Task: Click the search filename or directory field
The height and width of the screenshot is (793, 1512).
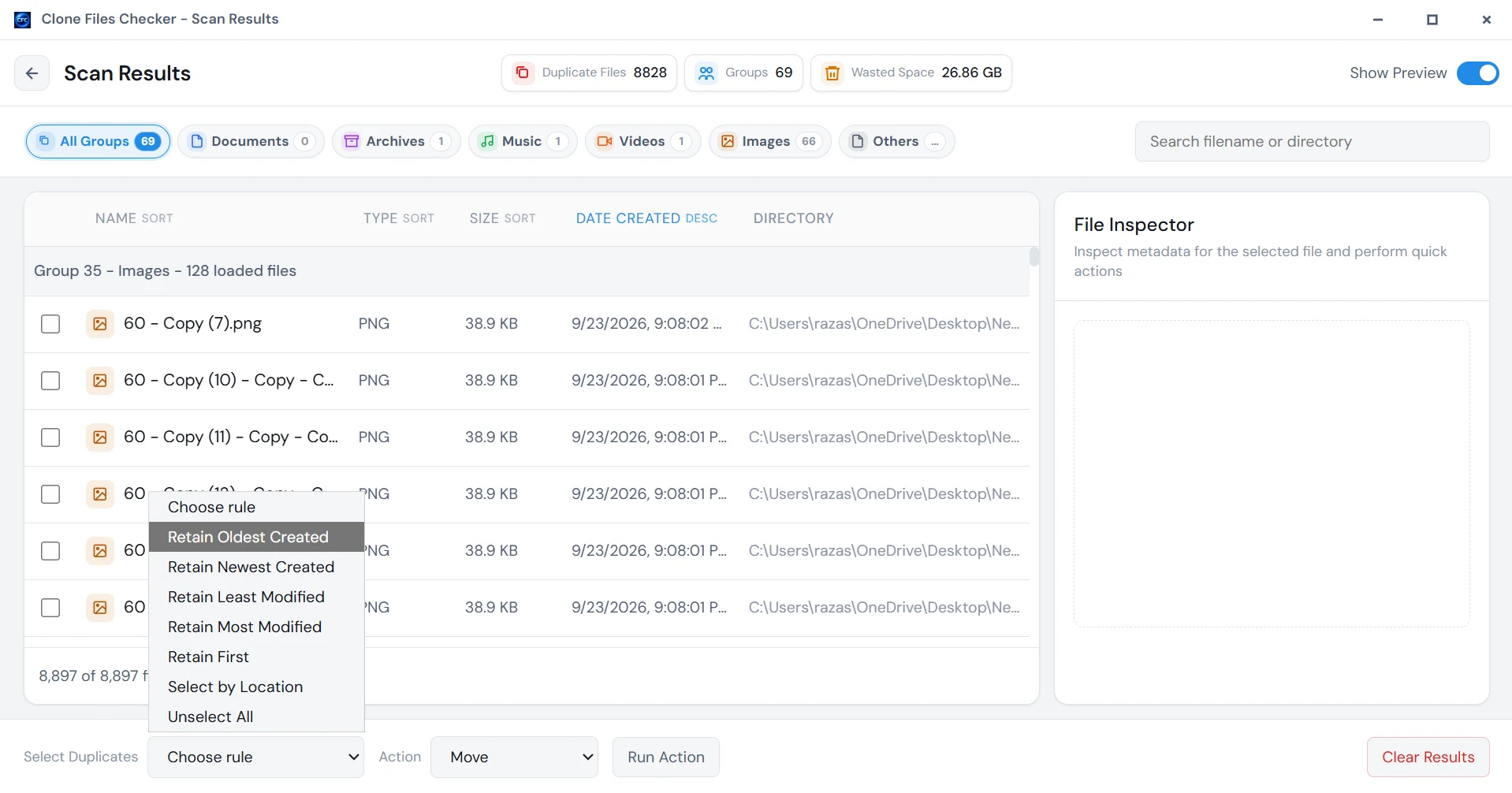Action: tap(1312, 141)
